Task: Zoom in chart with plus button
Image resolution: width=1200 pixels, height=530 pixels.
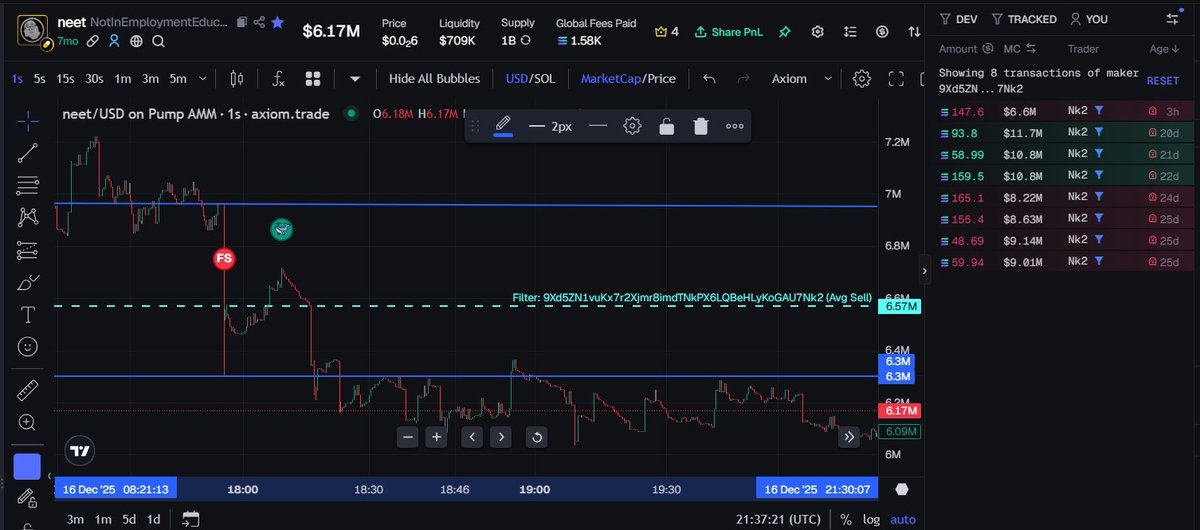Action: tap(437, 437)
